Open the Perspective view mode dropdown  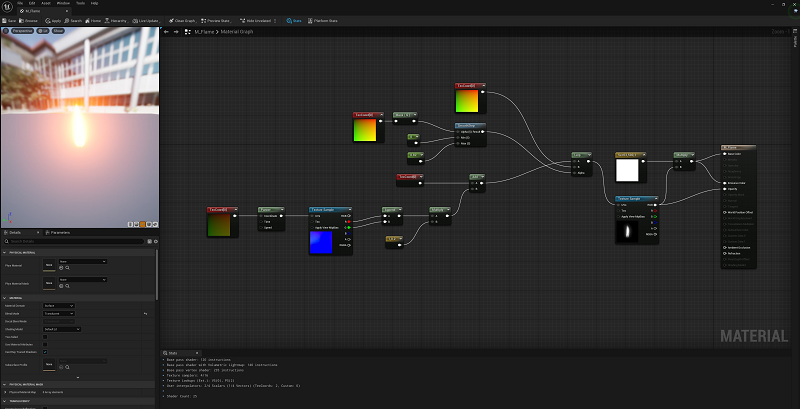coord(22,31)
